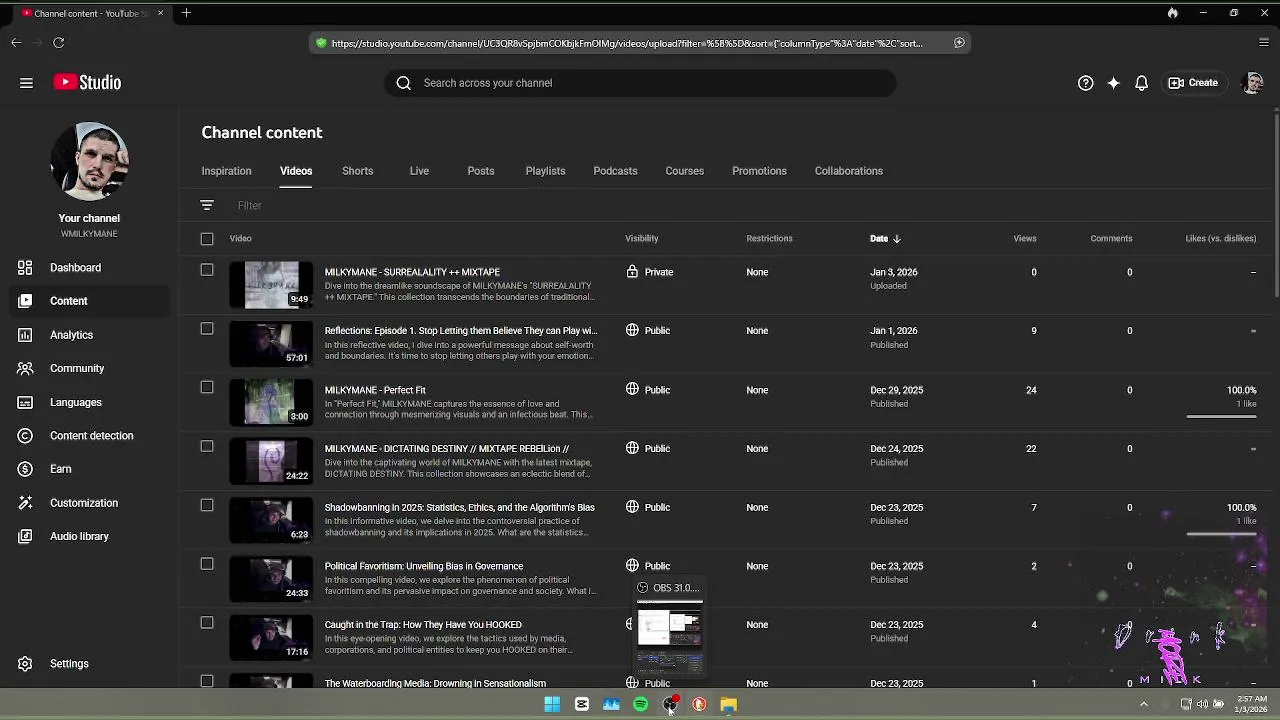Open the Collaborations tab
The height and width of the screenshot is (720, 1280).
point(848,171)
